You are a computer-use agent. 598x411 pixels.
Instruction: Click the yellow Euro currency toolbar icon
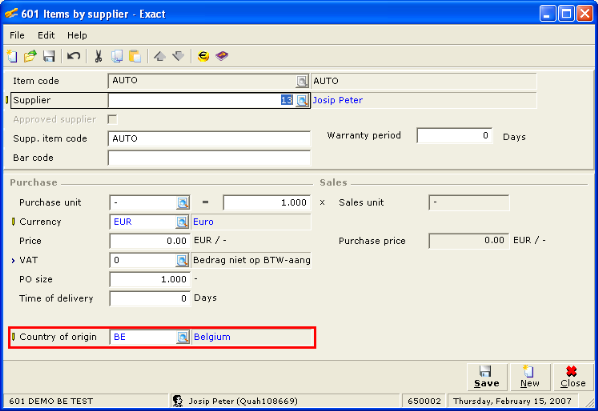point(203,56)
